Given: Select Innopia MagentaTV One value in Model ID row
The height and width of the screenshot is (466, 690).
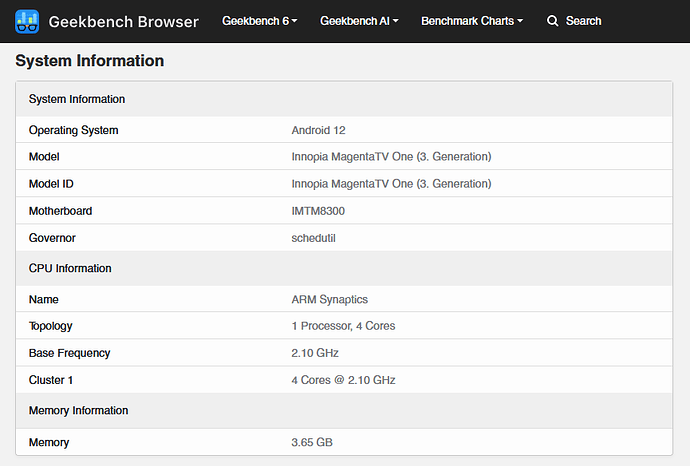Looking at the screenshot, I should (391, 184).
